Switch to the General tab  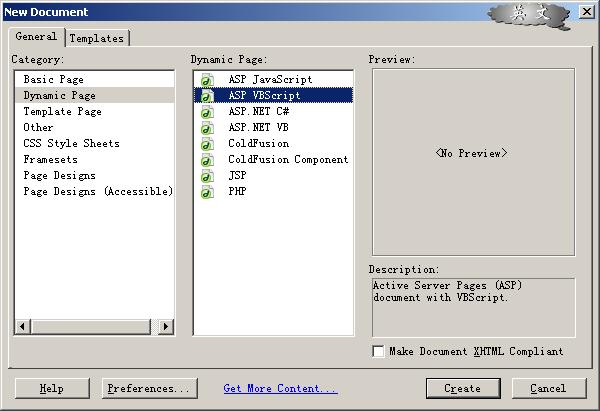pos(36,37)
